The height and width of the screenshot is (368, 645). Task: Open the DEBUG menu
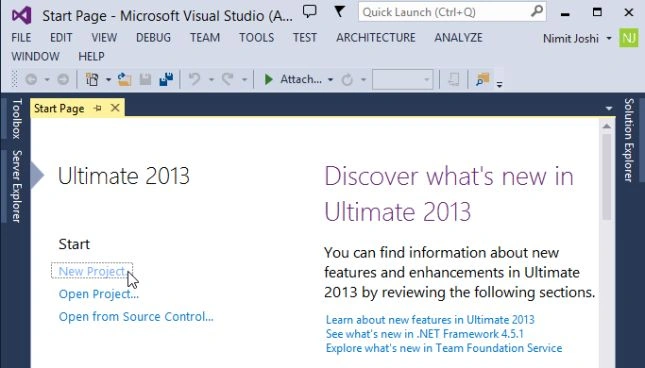click(153, 38)
